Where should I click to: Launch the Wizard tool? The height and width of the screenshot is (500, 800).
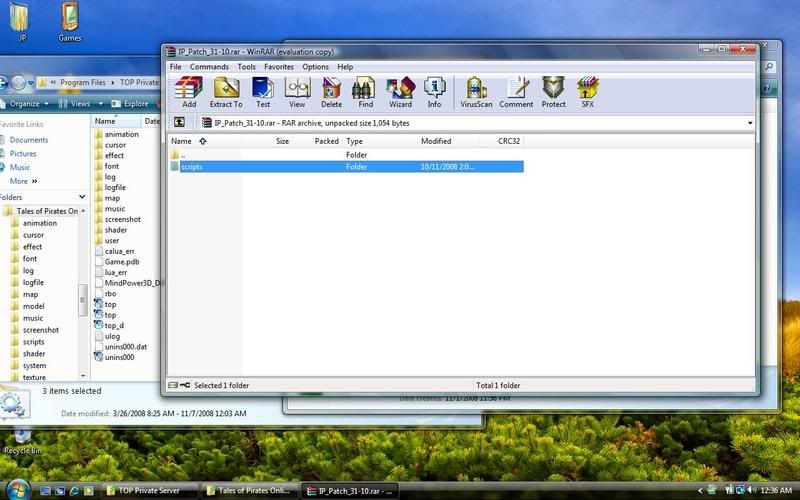[x=400, y=91]
